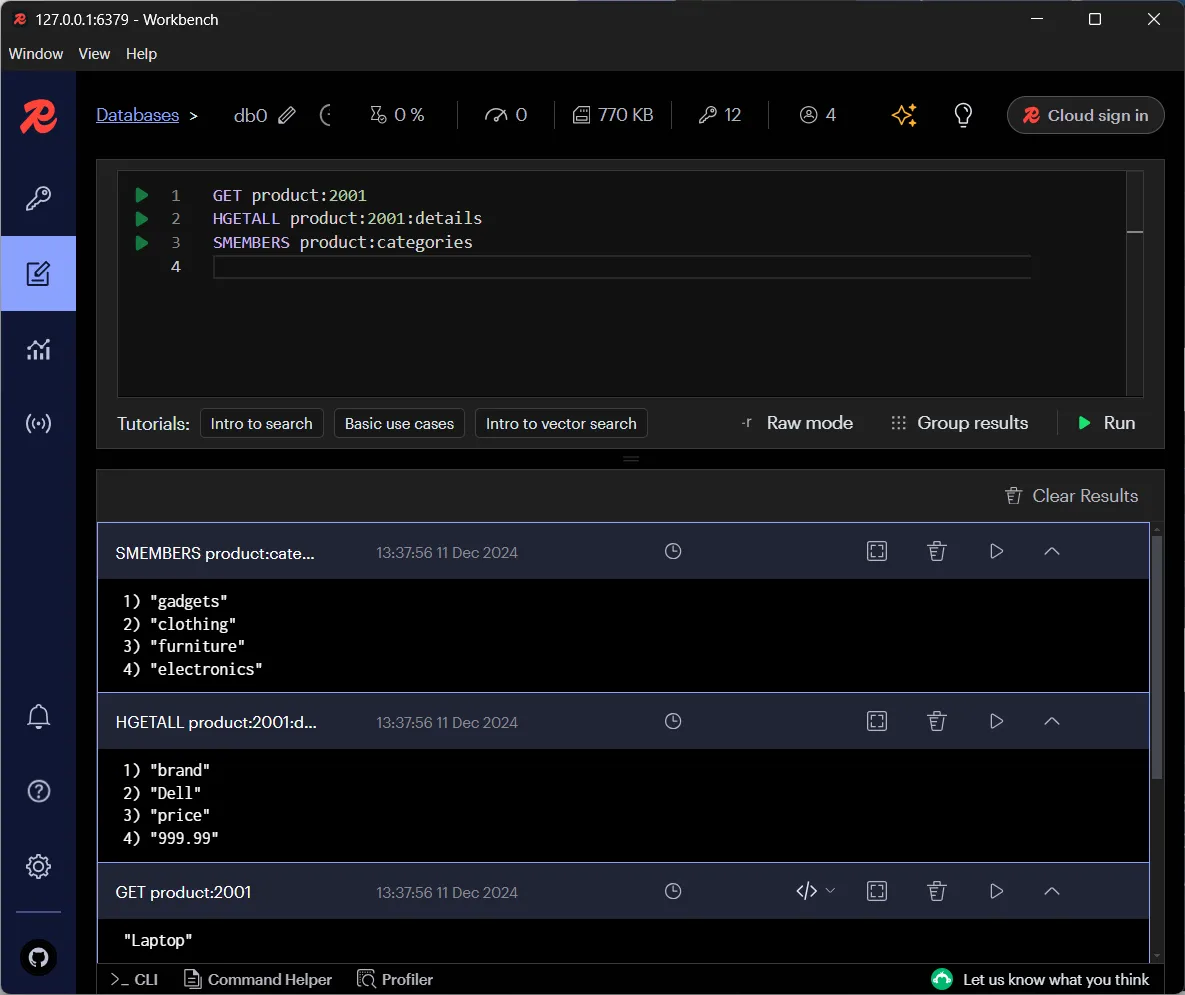Screen dimensions: 1185x995
Task: Collapse the HGETALL product details result
Action: coord(1051,721)
